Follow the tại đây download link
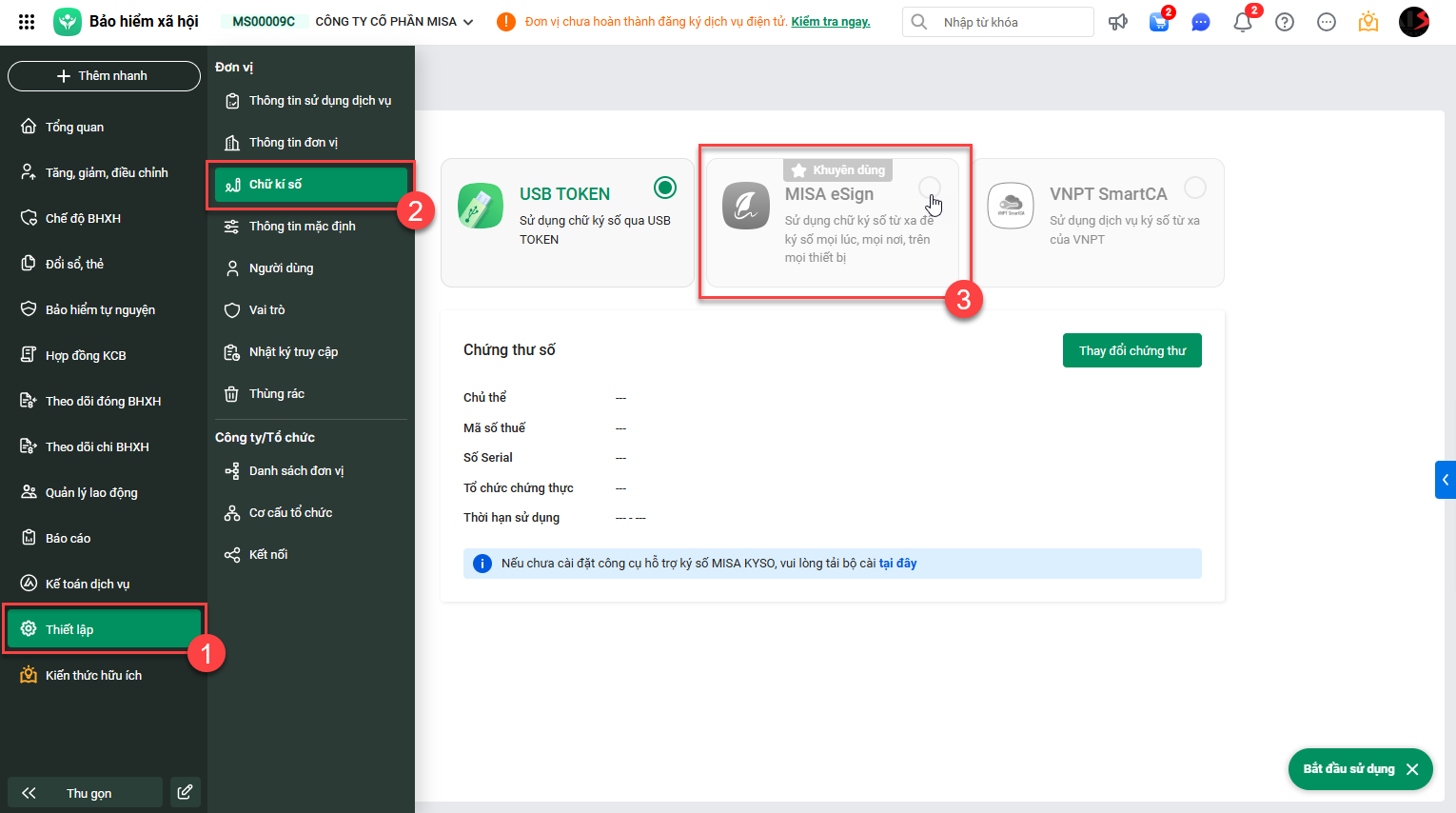The width and height of the screenshot is (1456, 813). (898, 564)
